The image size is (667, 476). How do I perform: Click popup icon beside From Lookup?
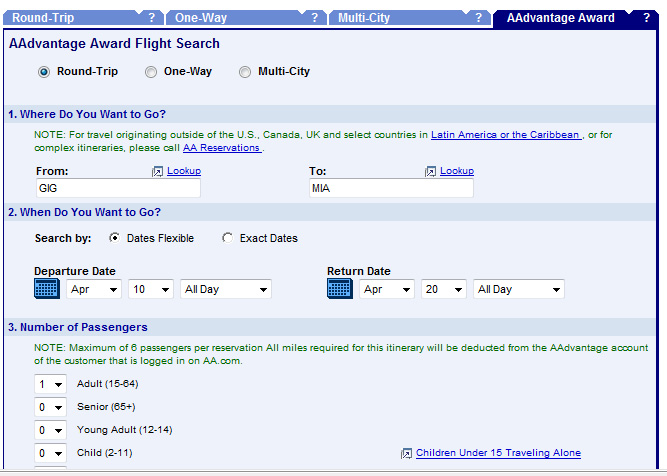[x=157, y=171]
